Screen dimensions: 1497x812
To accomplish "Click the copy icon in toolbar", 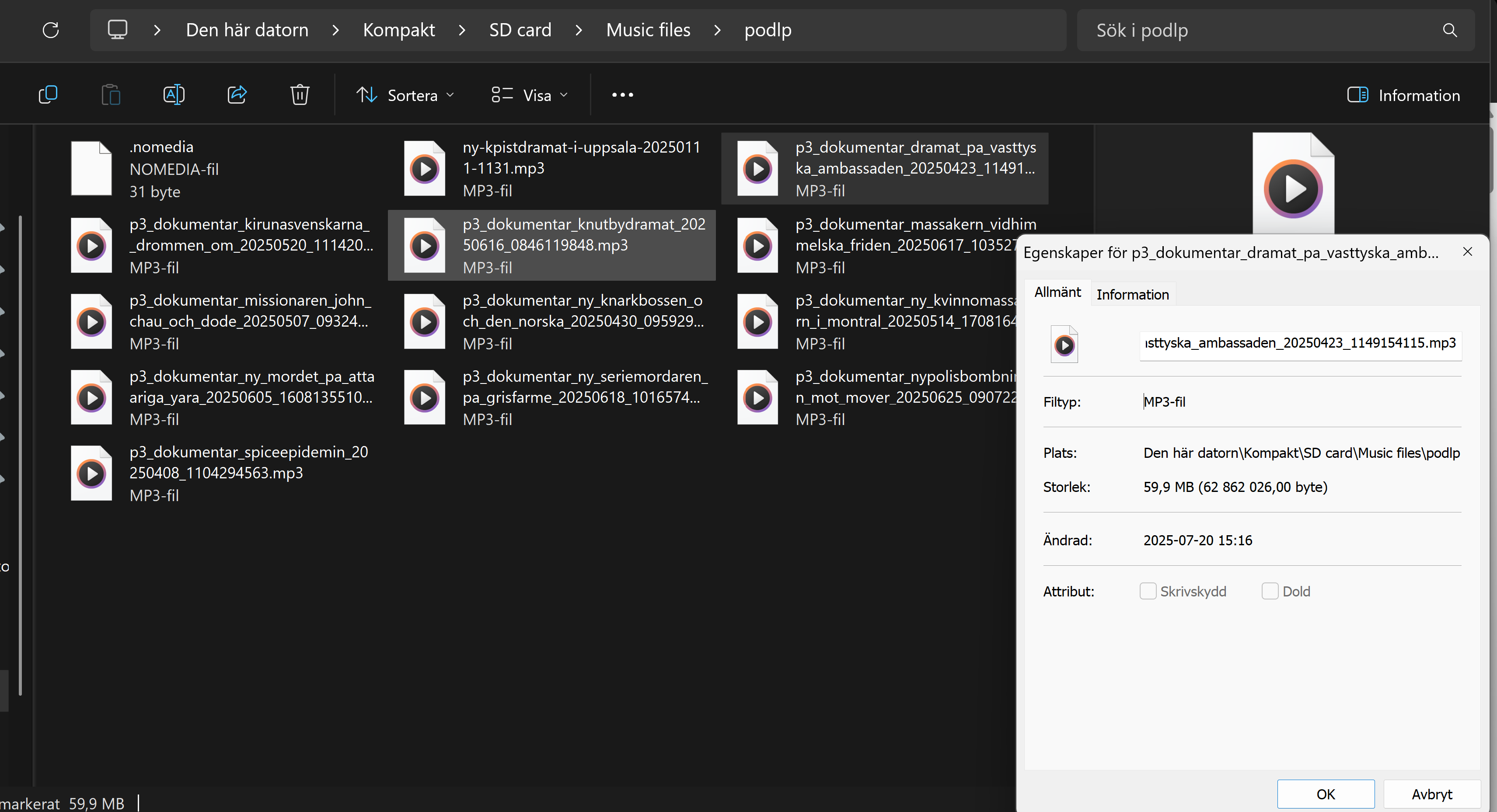I will point(48,95).
